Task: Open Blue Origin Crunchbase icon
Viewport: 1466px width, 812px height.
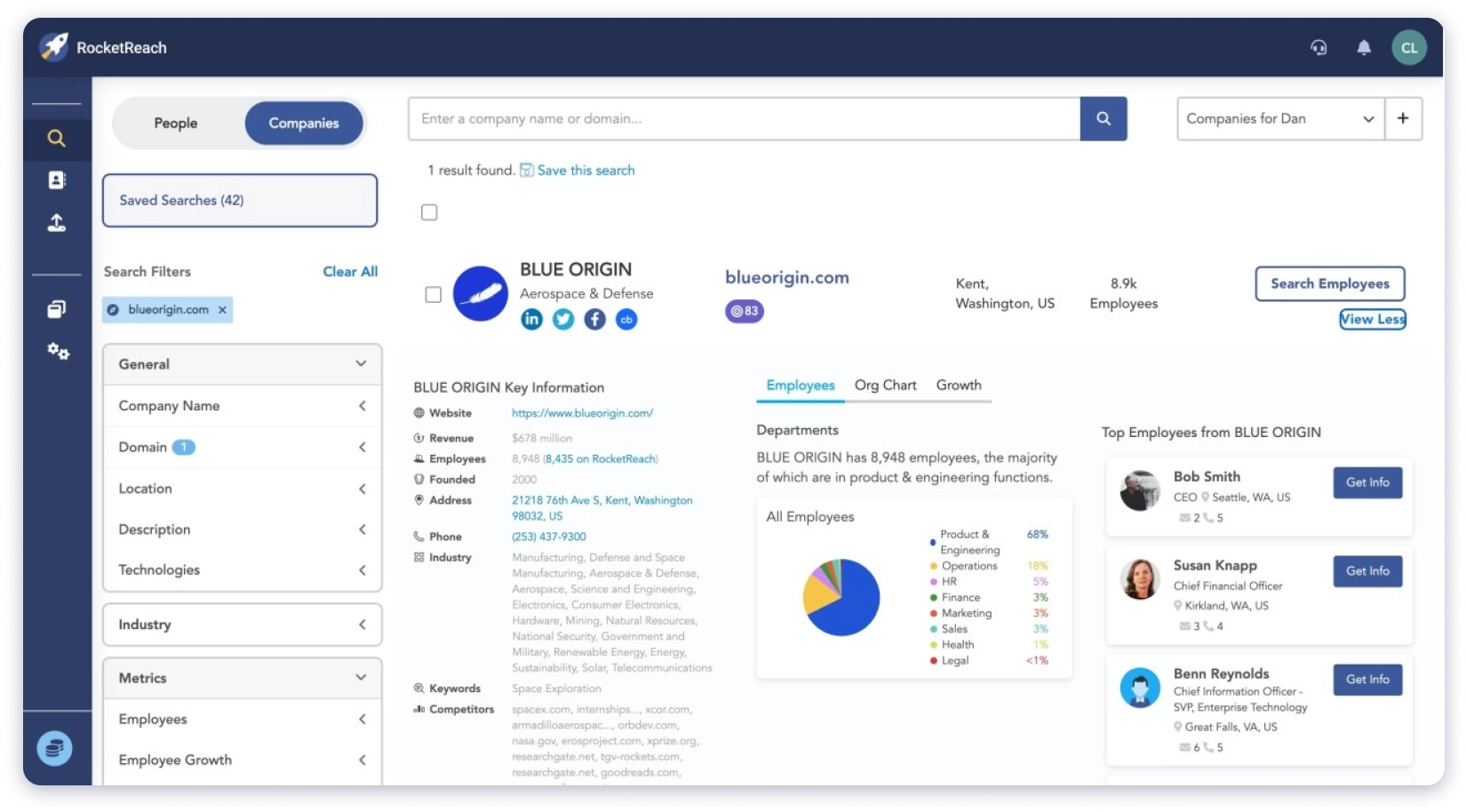Action: pyautogui.click(x=626, y=319)
